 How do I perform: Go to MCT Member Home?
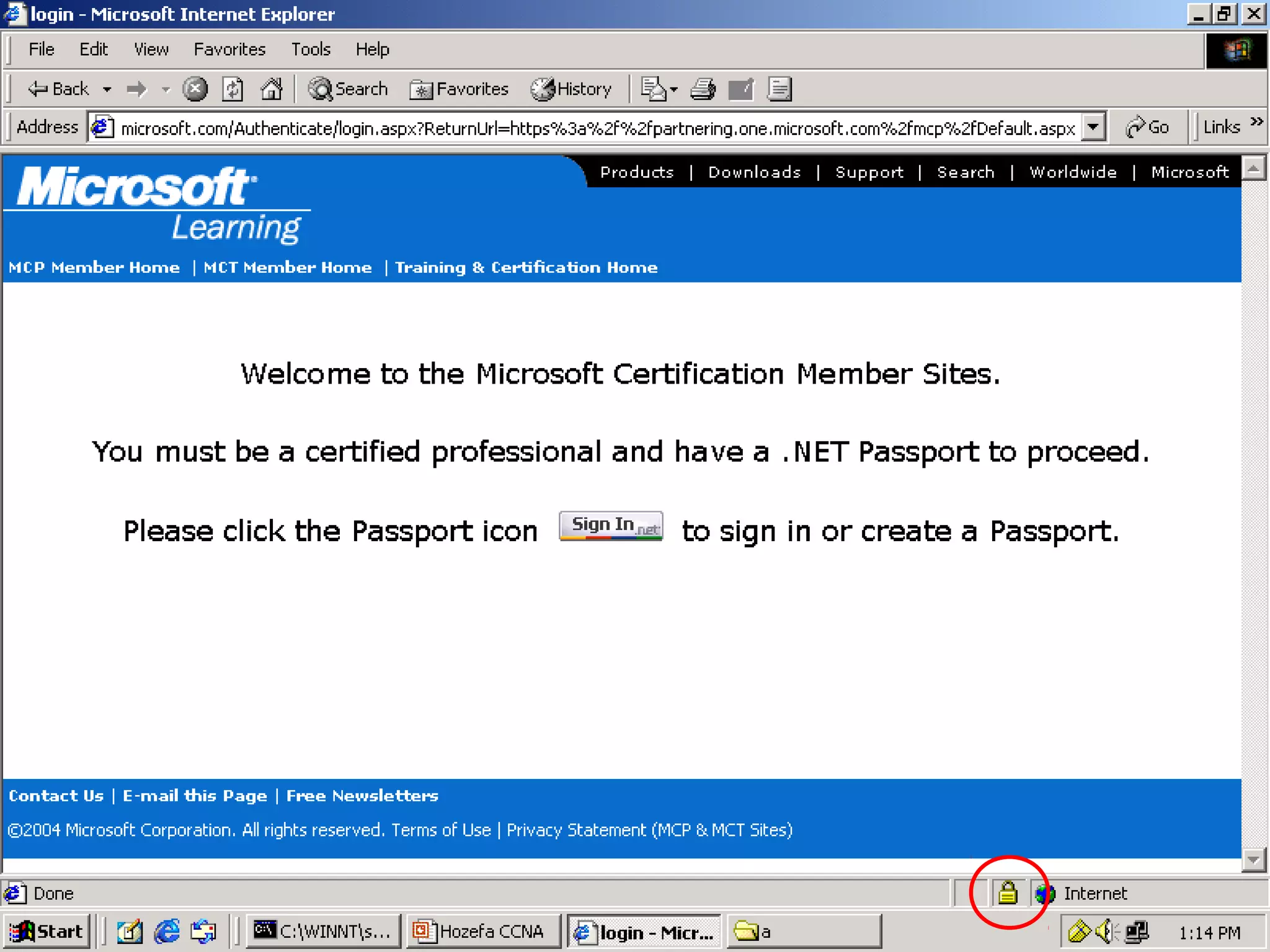(x=288, y=268)
